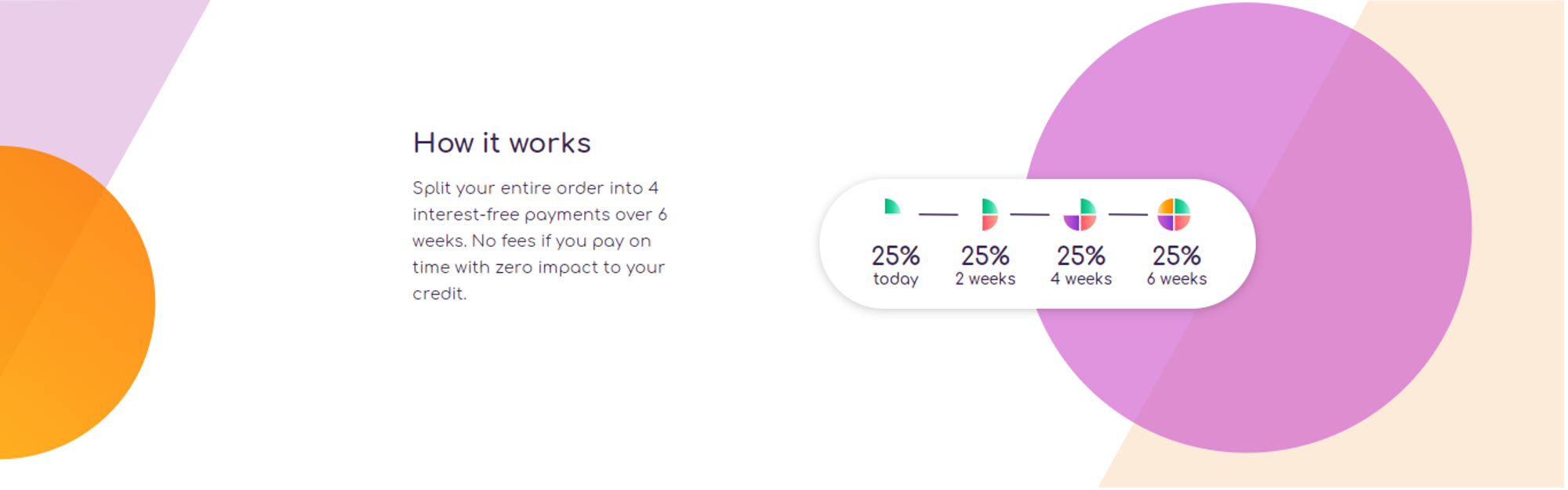Click the single green quarter pie icon
This screenshot has width=1568, height=490.
(x=892, y=206)
